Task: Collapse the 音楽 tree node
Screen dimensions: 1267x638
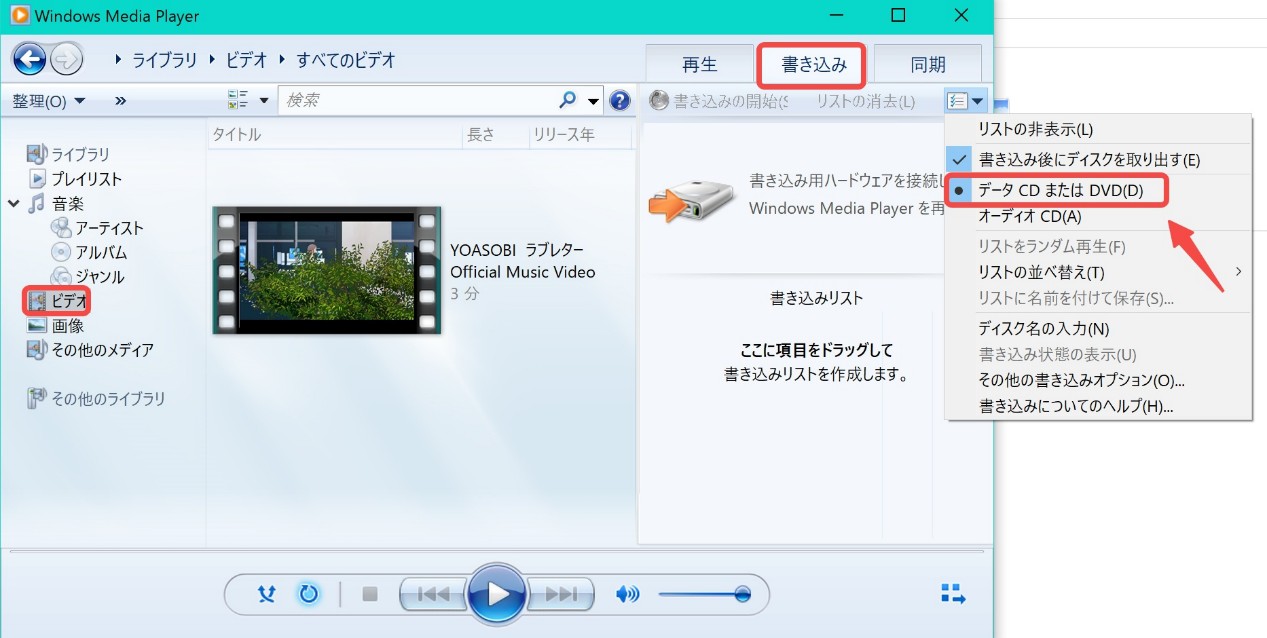Action: pyautogui.click(x=14, y=204)
